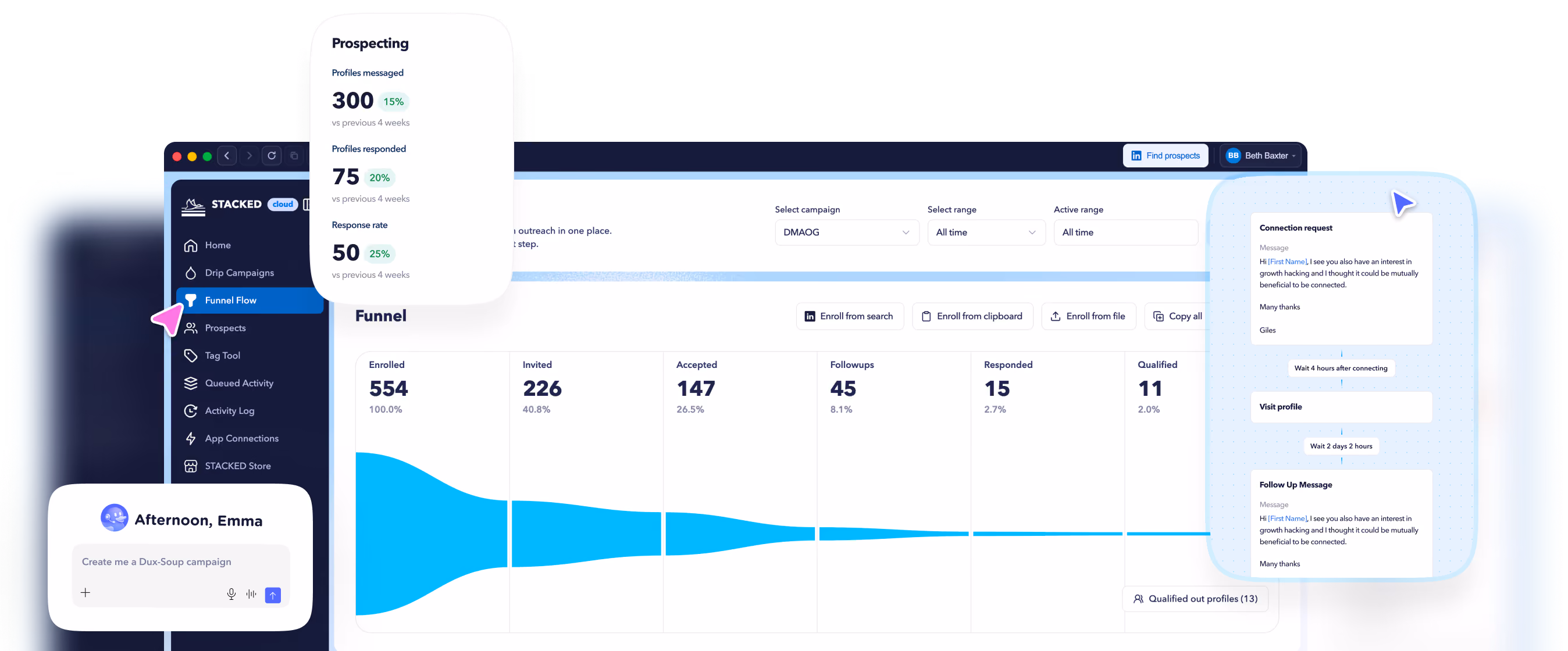The height and width of the screenshot is (651, 1568).
Task: Click the cloud badge next to STACKED
Action: coord(283,205)
